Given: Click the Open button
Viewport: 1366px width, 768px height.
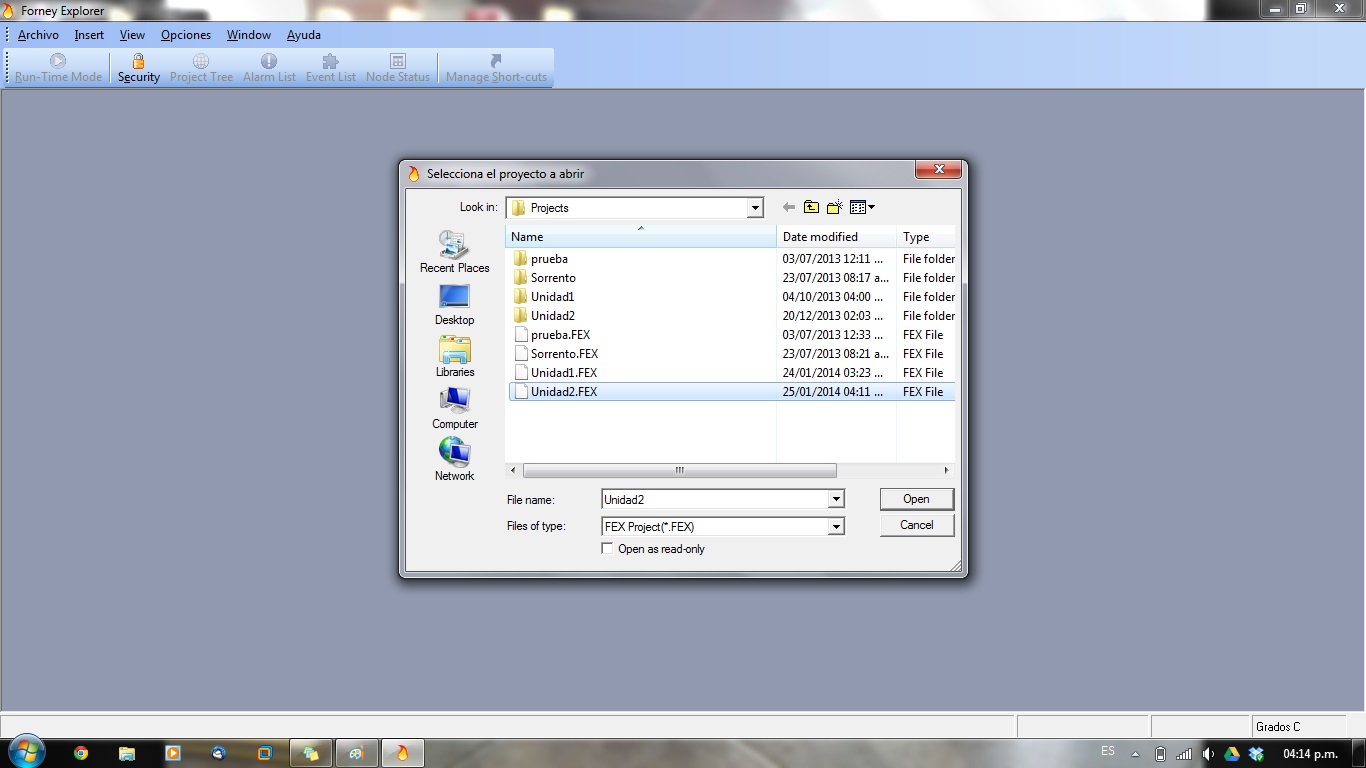Looking at the screenshot, I should pyautogui.click(x=917, y=499).
